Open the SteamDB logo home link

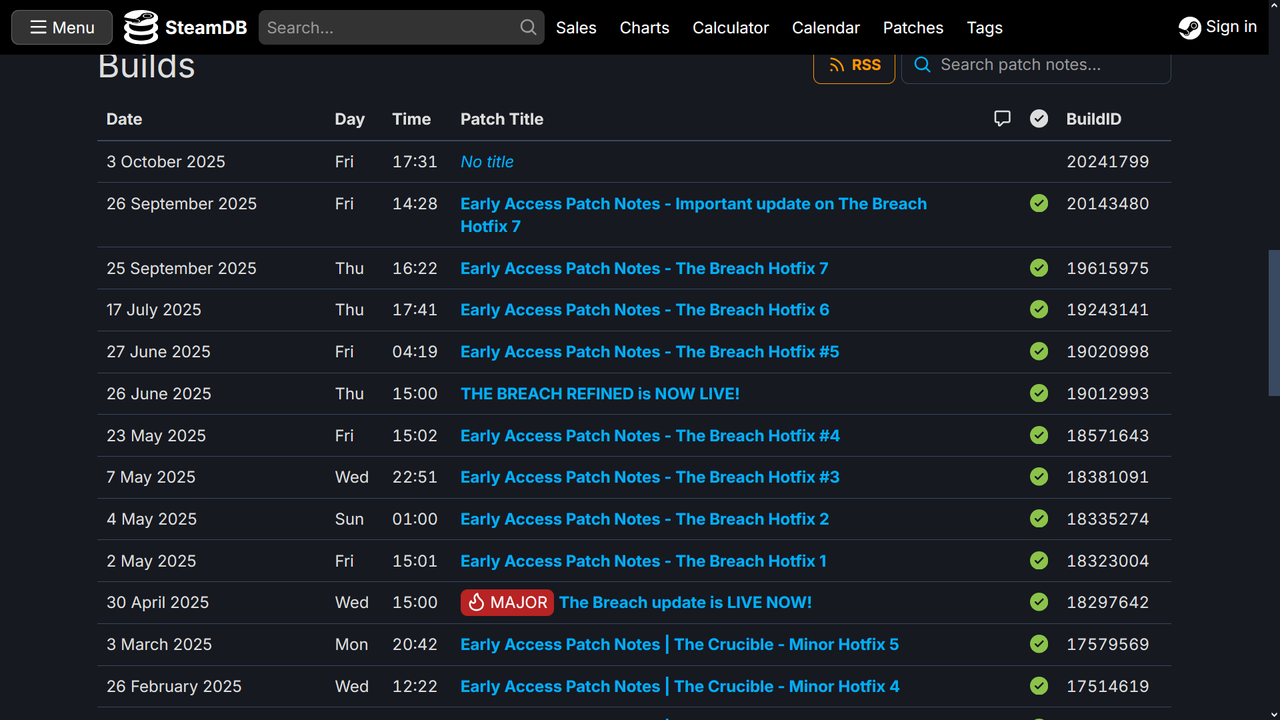tap(186, 27)
